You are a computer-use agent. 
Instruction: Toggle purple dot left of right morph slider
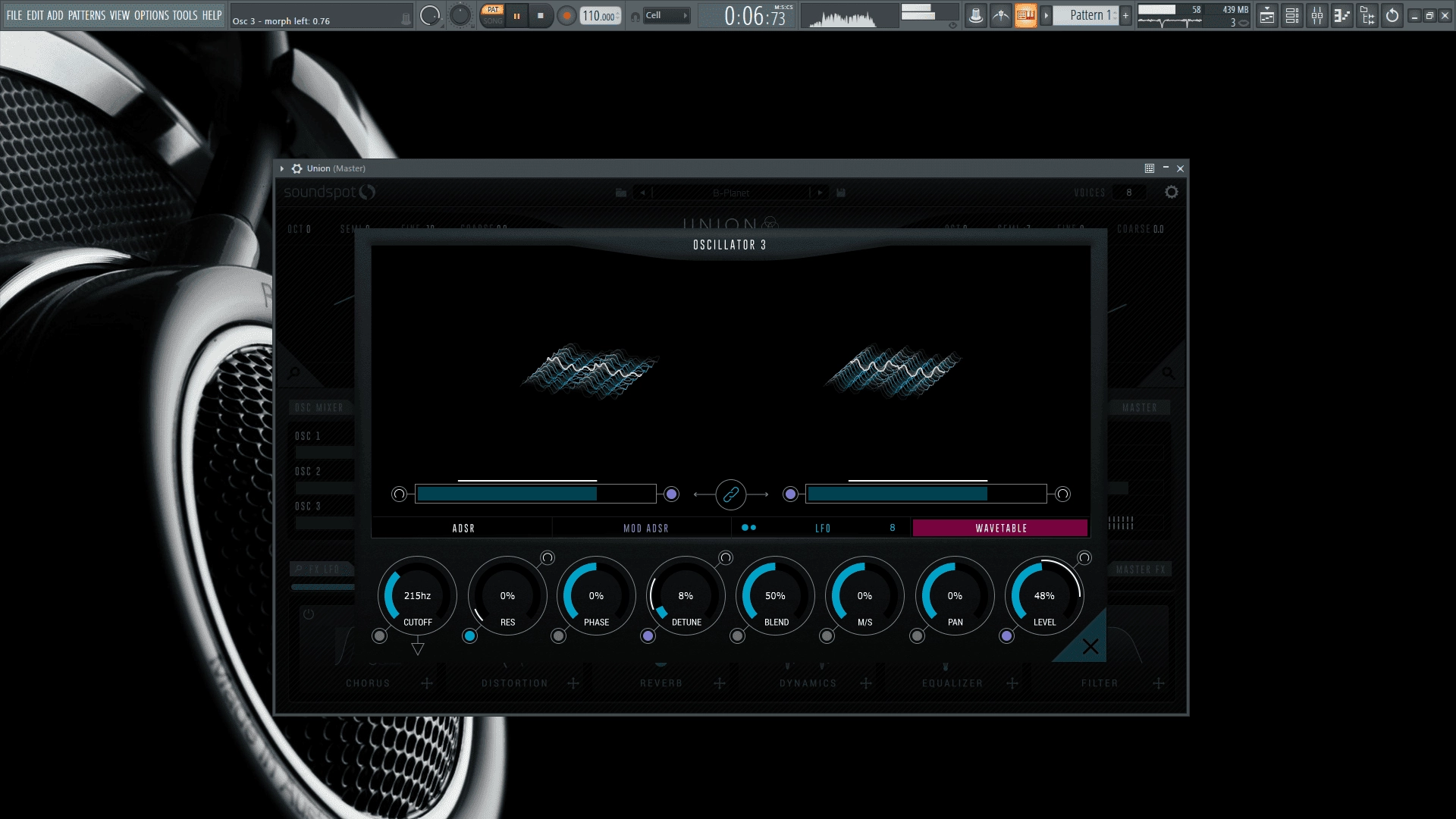(791, 494)
